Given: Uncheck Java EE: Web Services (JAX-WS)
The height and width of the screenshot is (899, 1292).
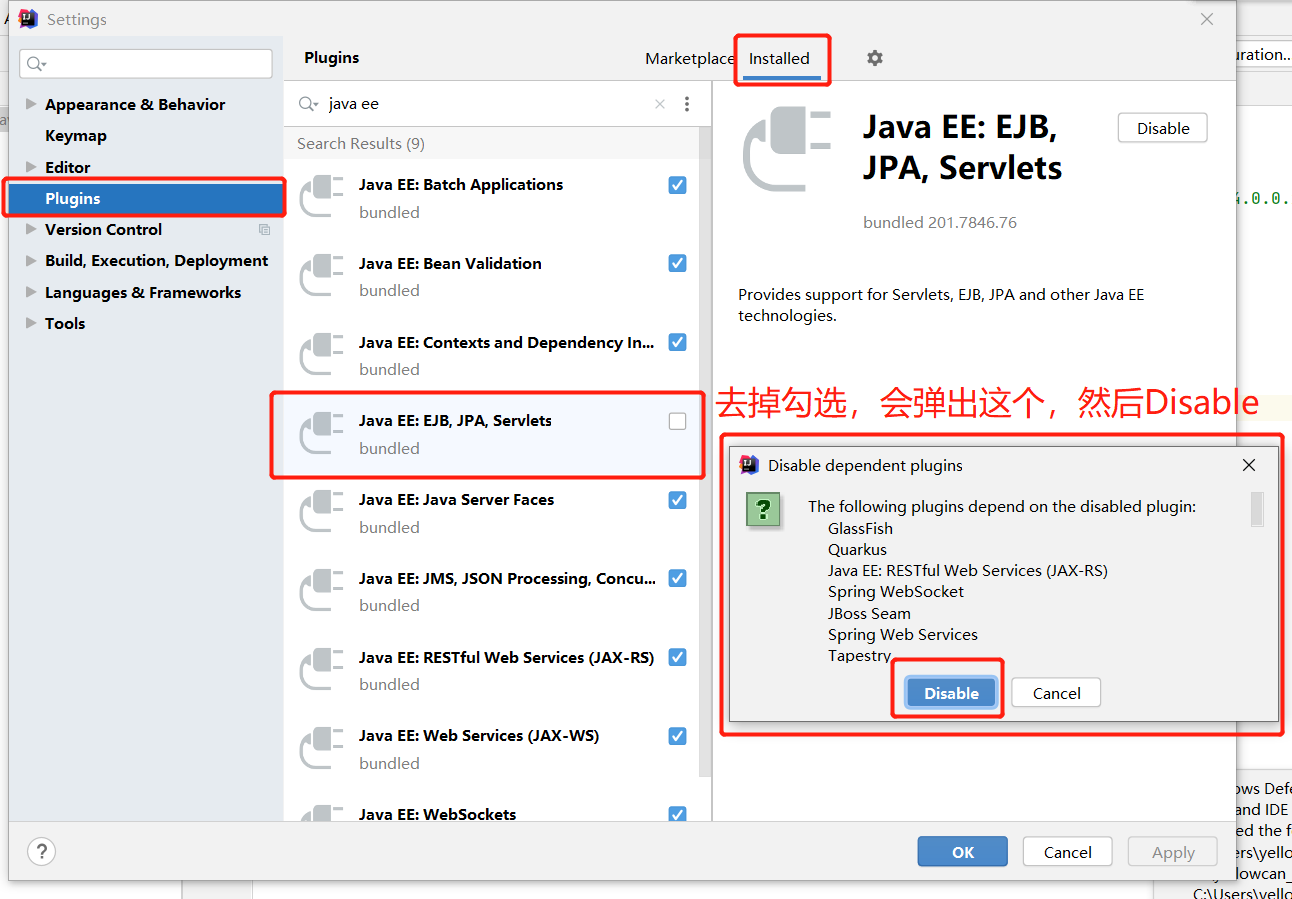Looking at the screenshot, I should [678, 736].
